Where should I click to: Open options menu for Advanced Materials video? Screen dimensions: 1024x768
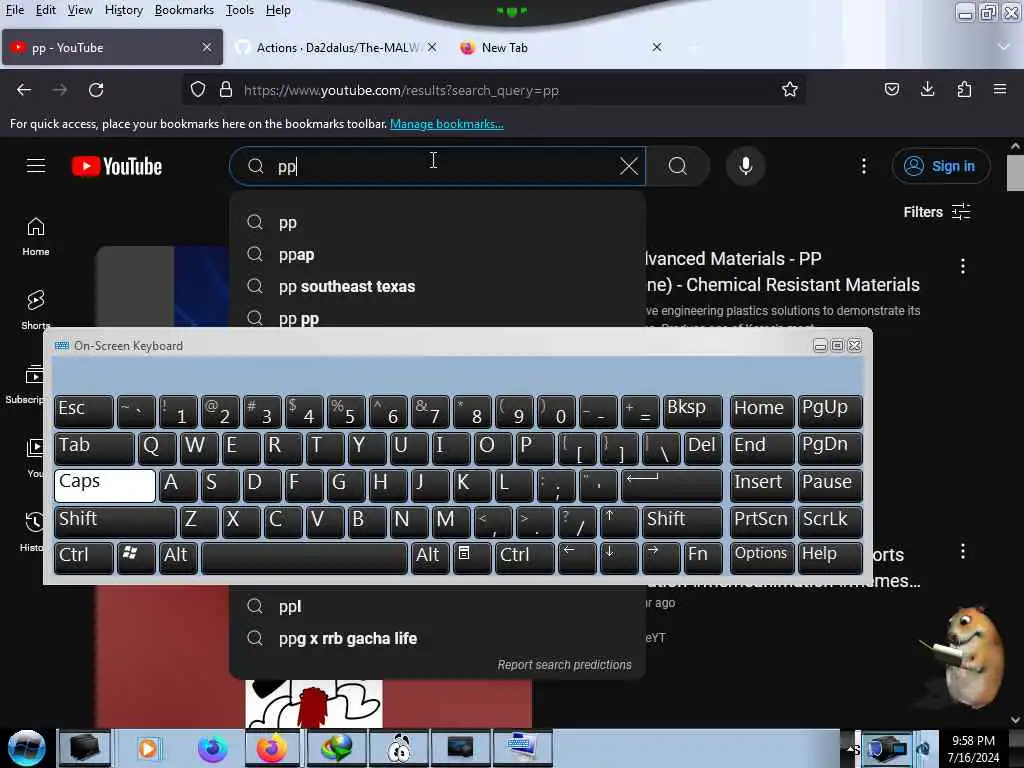[x=963, y=266]
